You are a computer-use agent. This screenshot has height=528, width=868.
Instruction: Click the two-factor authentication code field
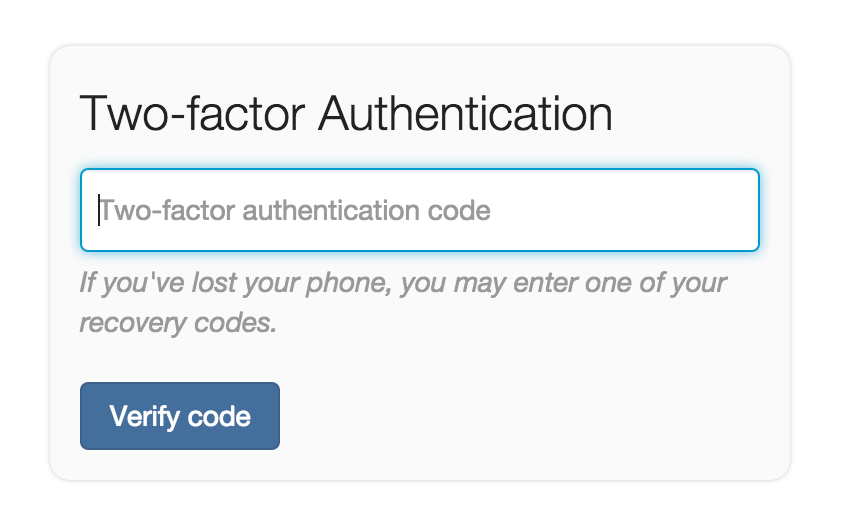click(419, 210)
